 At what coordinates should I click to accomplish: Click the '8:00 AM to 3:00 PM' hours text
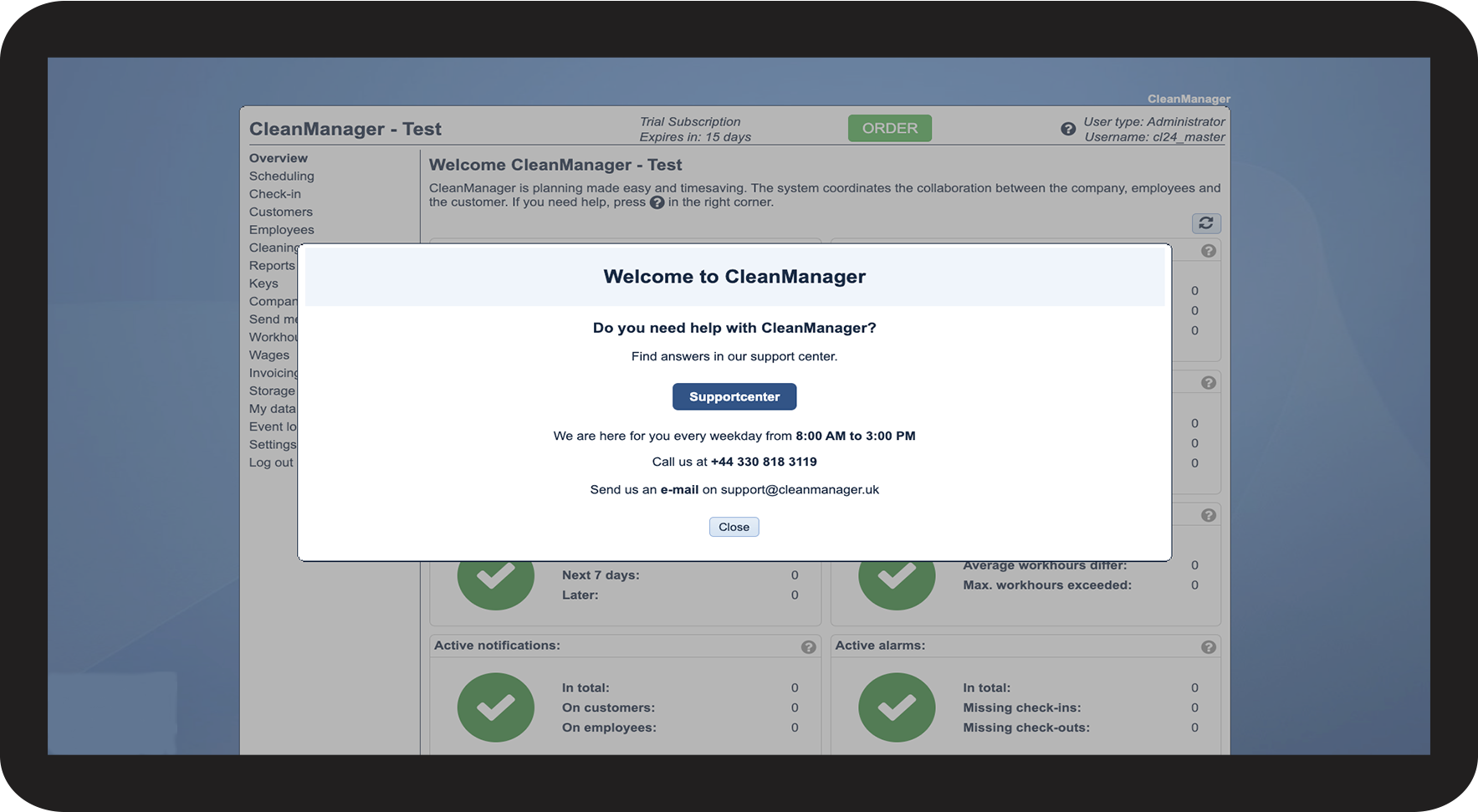pyautogui.click(x=856, y=436)
